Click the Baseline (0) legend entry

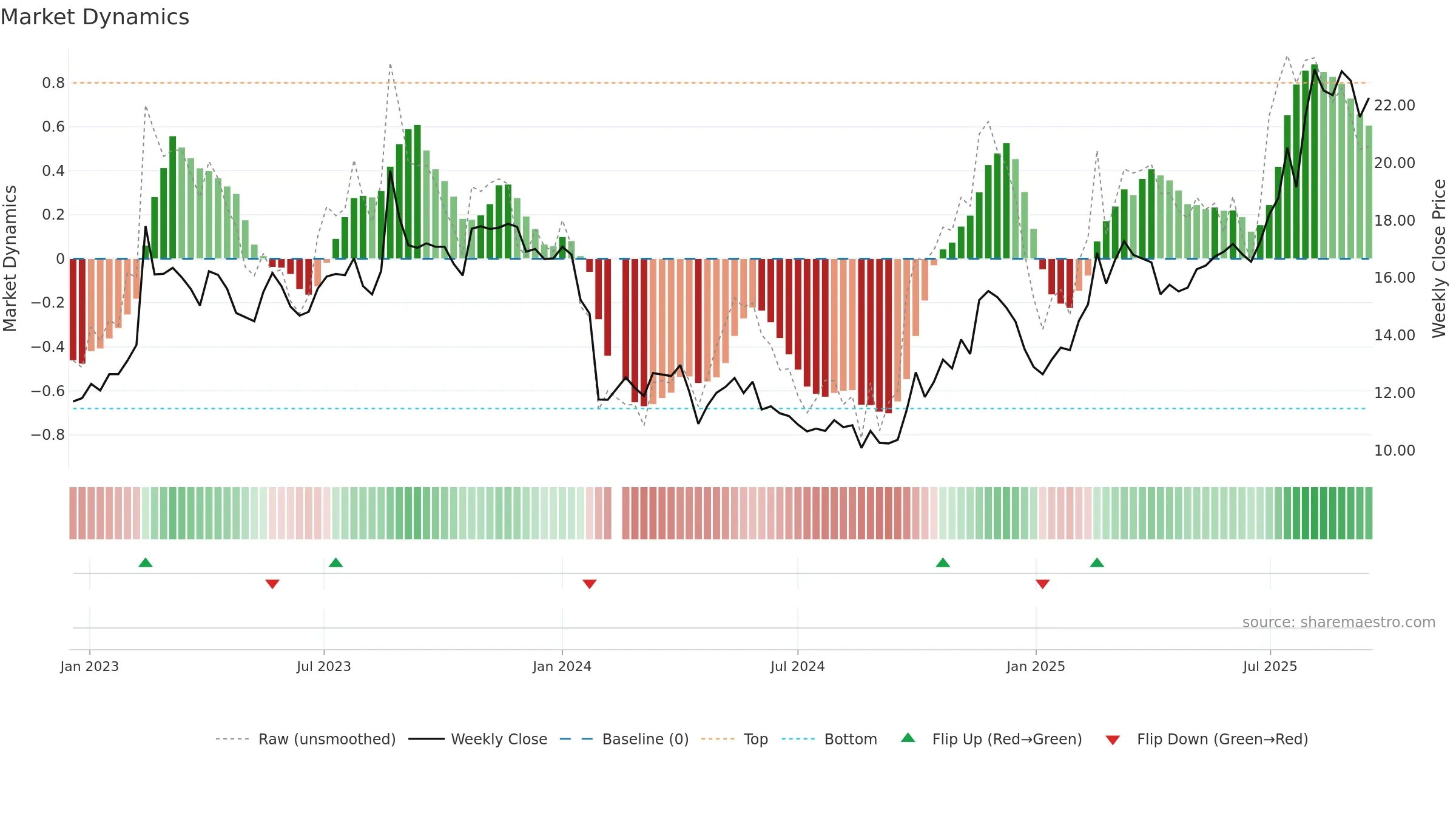pyautogui.click(x=624, y=739)
